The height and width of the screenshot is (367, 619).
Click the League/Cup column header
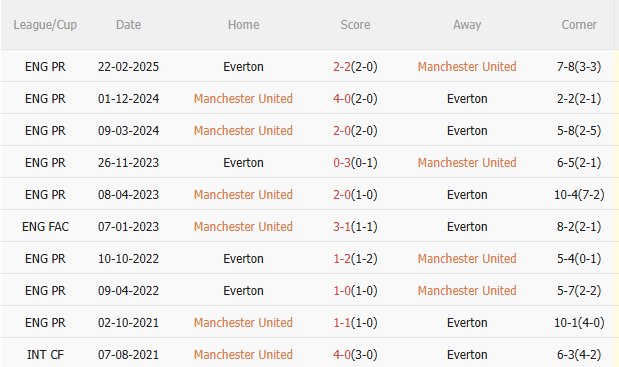click(45, 25)
